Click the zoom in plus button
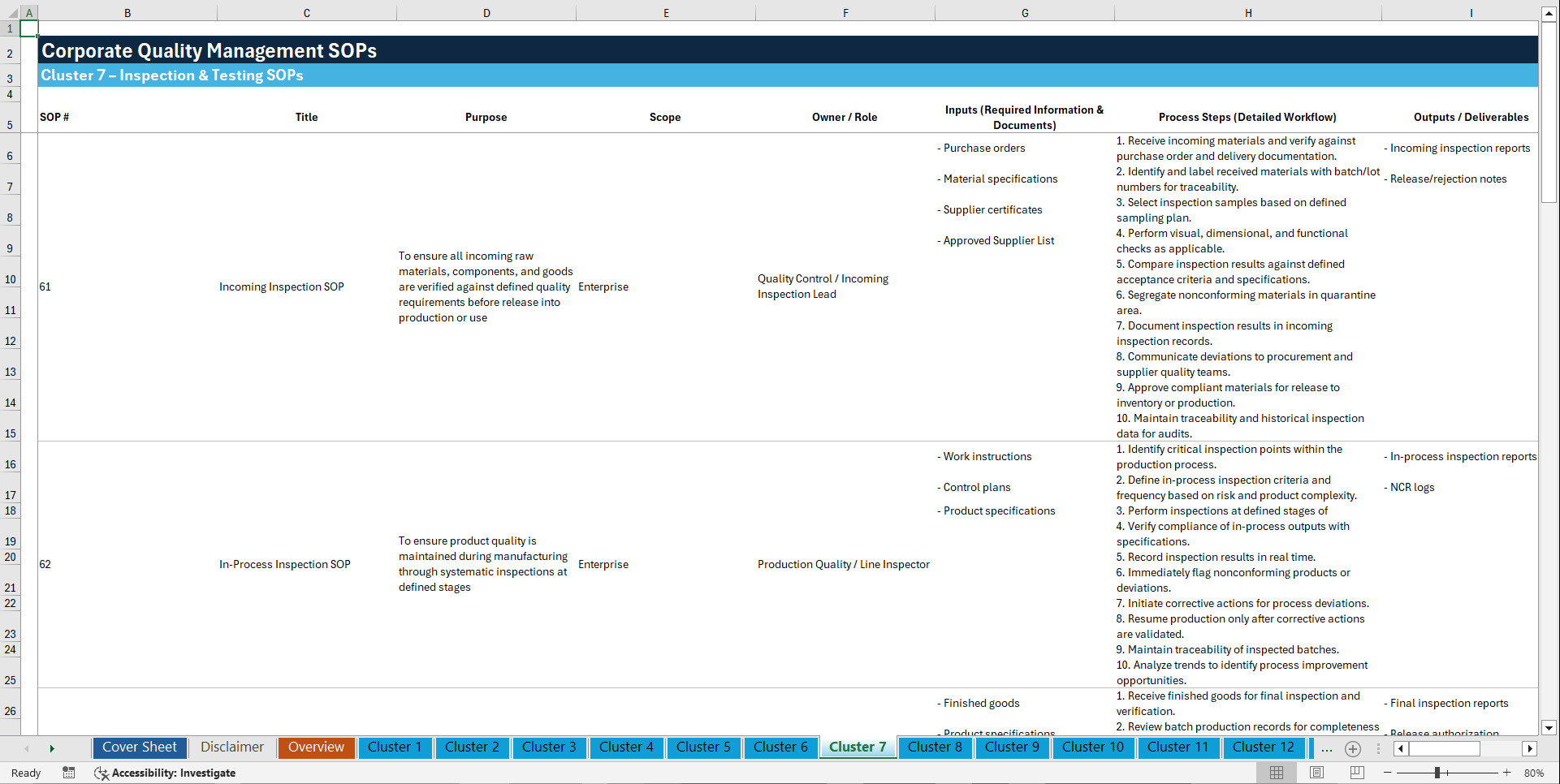This screenshot has width=1560, height=784. coord(1507,773)
